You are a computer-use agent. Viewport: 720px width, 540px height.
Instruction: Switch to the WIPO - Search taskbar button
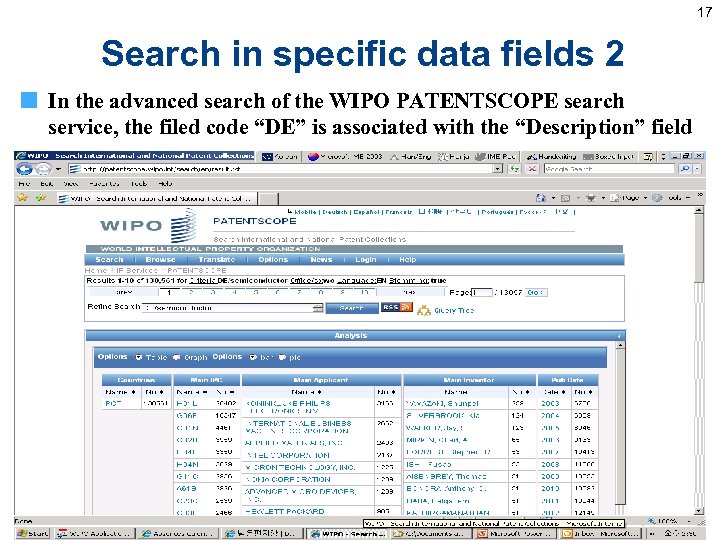pyautogui.click(x=349, y=534)
